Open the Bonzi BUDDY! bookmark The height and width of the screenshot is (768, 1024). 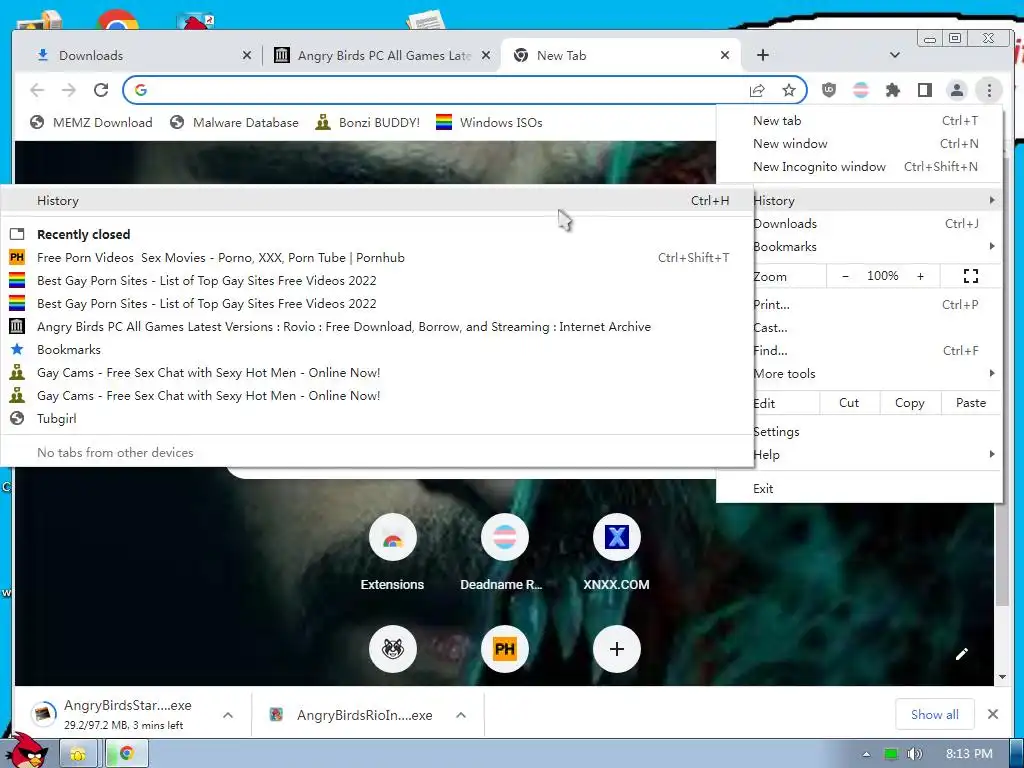coord(368,123)
